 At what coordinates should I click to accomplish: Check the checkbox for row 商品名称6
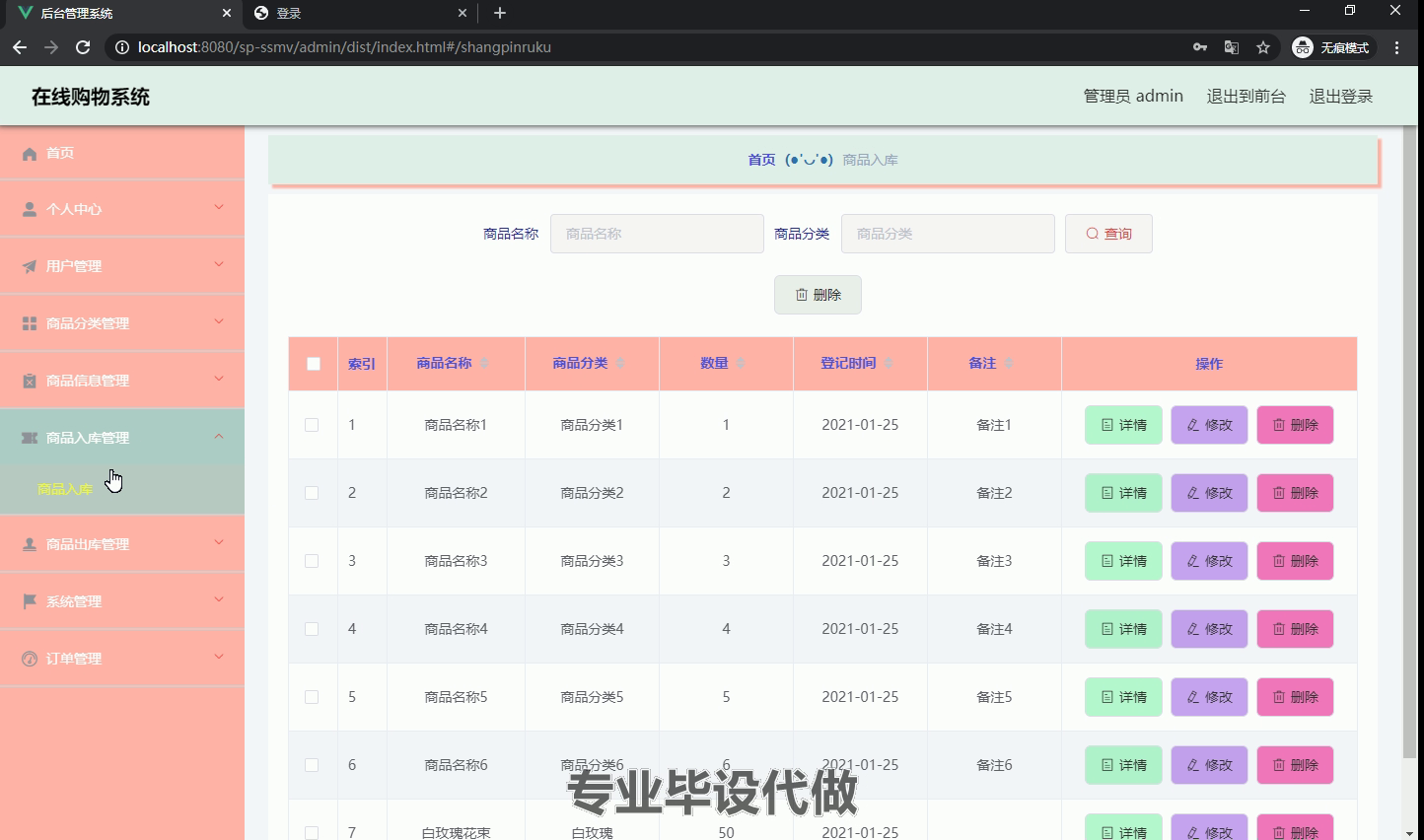point(312,765)
